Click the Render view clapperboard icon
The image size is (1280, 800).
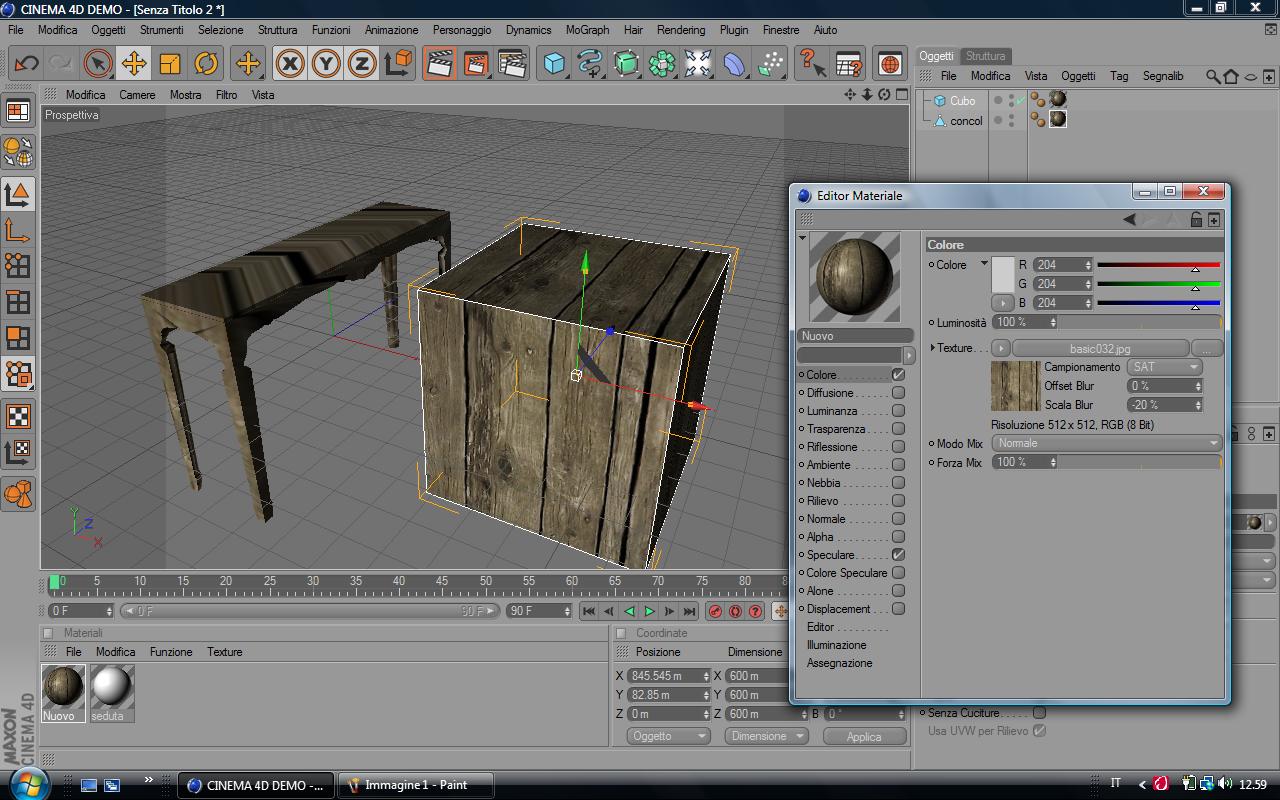point(438,64)
